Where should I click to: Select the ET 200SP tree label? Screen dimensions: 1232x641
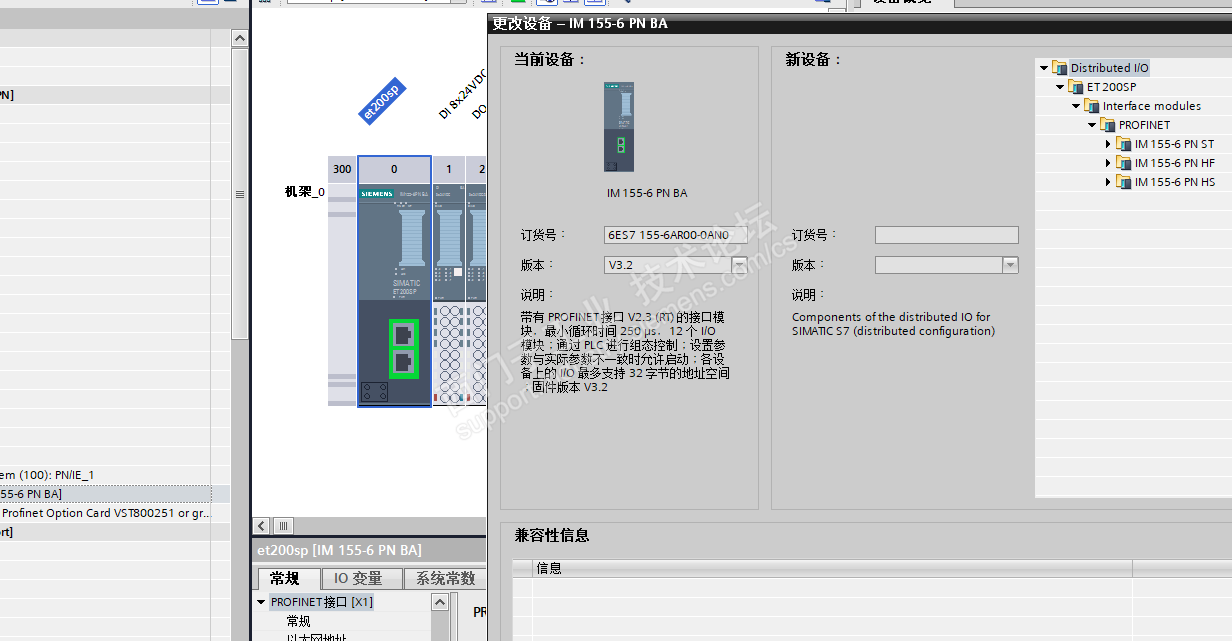point(1112,87)
